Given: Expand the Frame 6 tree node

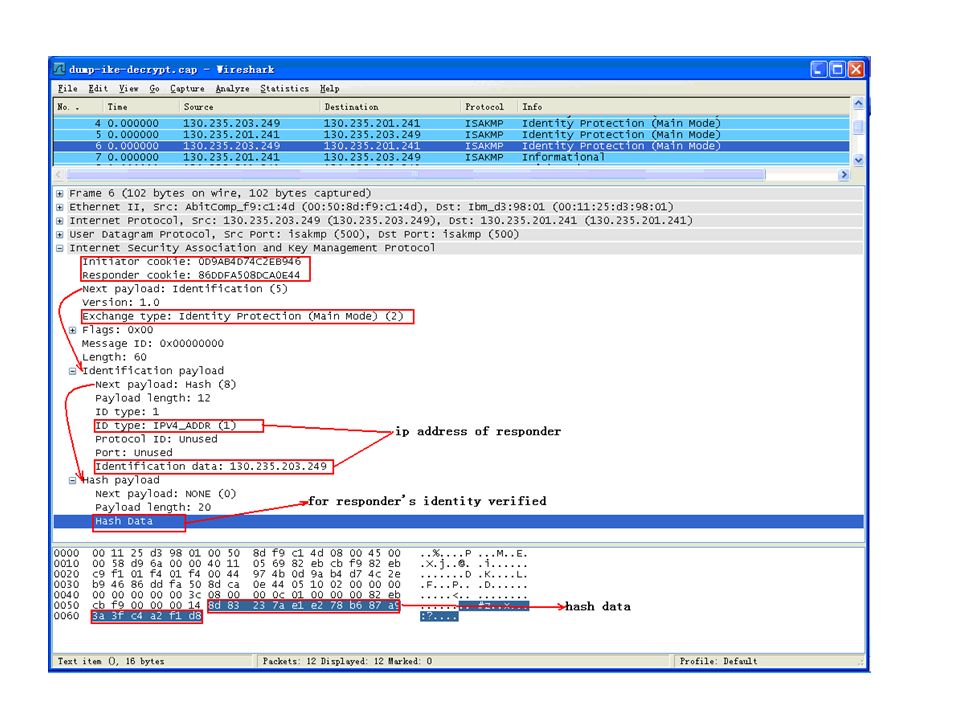Looking at the screenshot, I should tap(59, 193).
